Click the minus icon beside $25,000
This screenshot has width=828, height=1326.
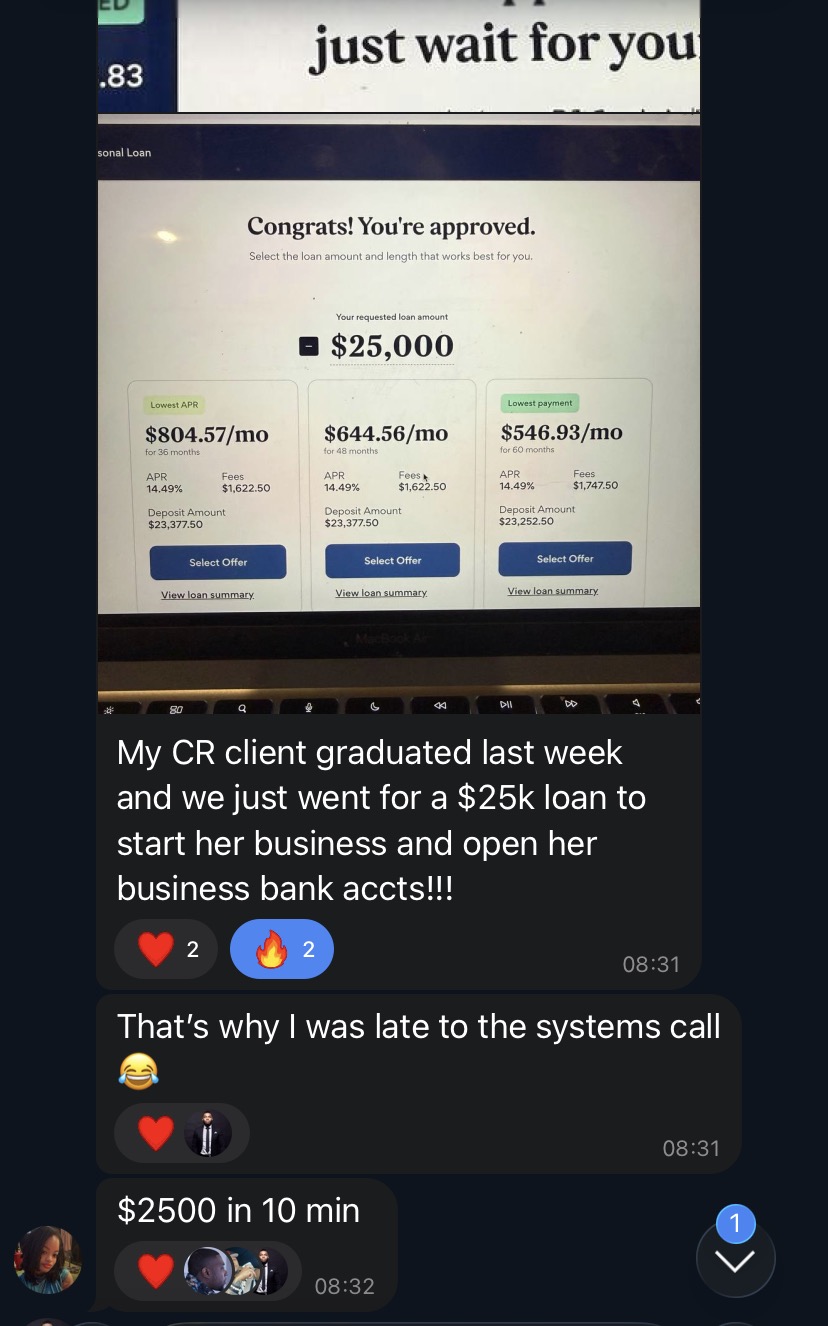309,346
